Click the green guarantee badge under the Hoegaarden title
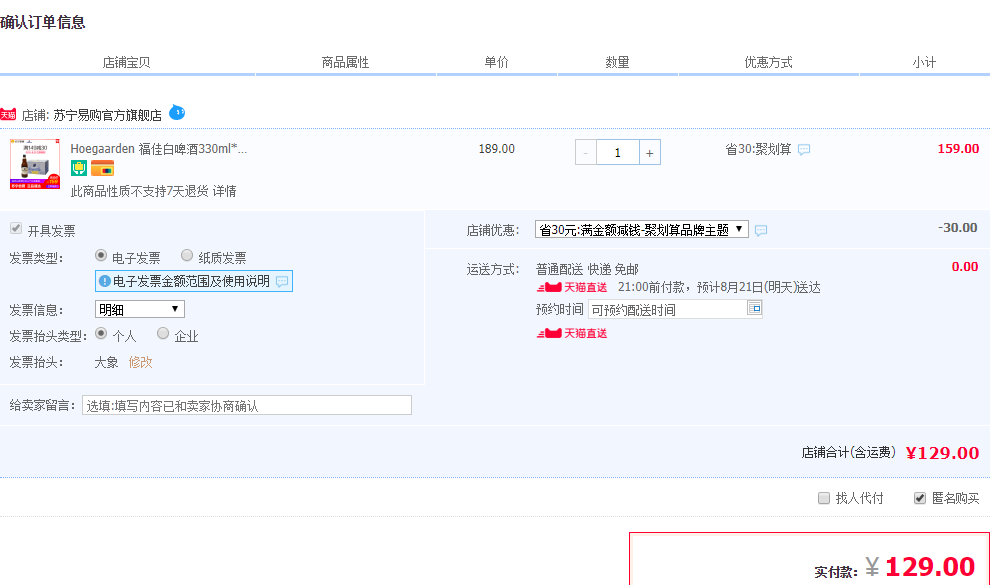 click(79, 168)
